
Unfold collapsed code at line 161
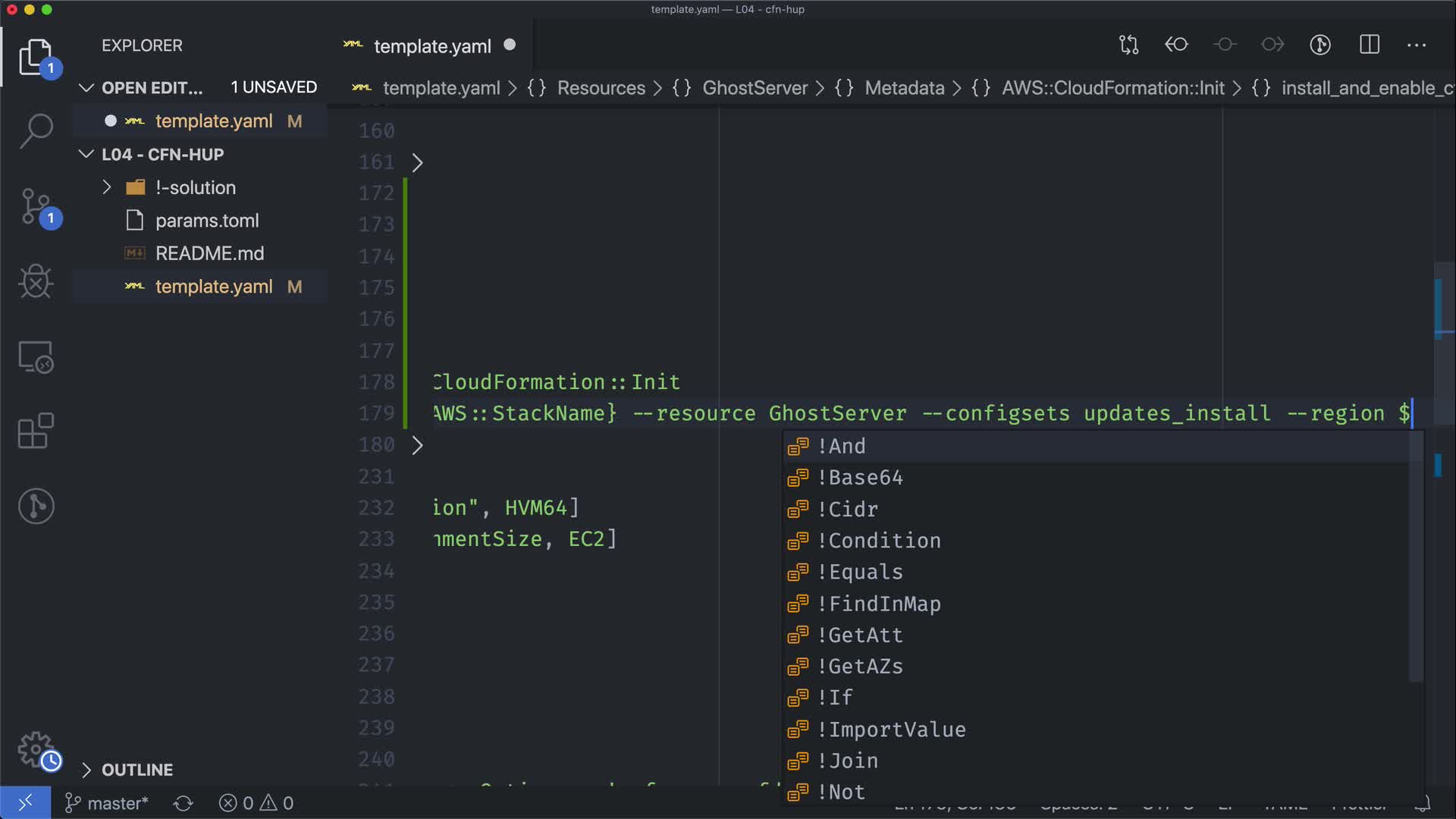coord(417,162)
